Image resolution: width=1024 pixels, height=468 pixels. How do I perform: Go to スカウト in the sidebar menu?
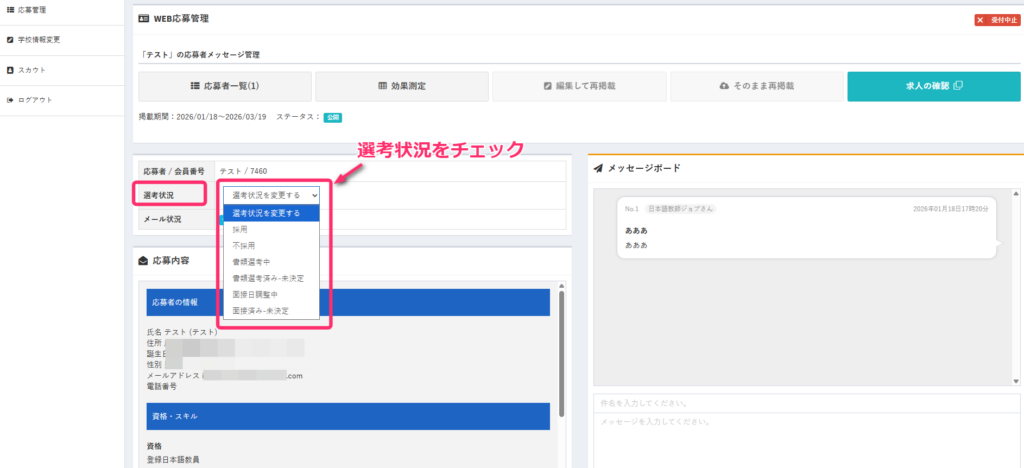pyautogui.click(x=32, y=70)
